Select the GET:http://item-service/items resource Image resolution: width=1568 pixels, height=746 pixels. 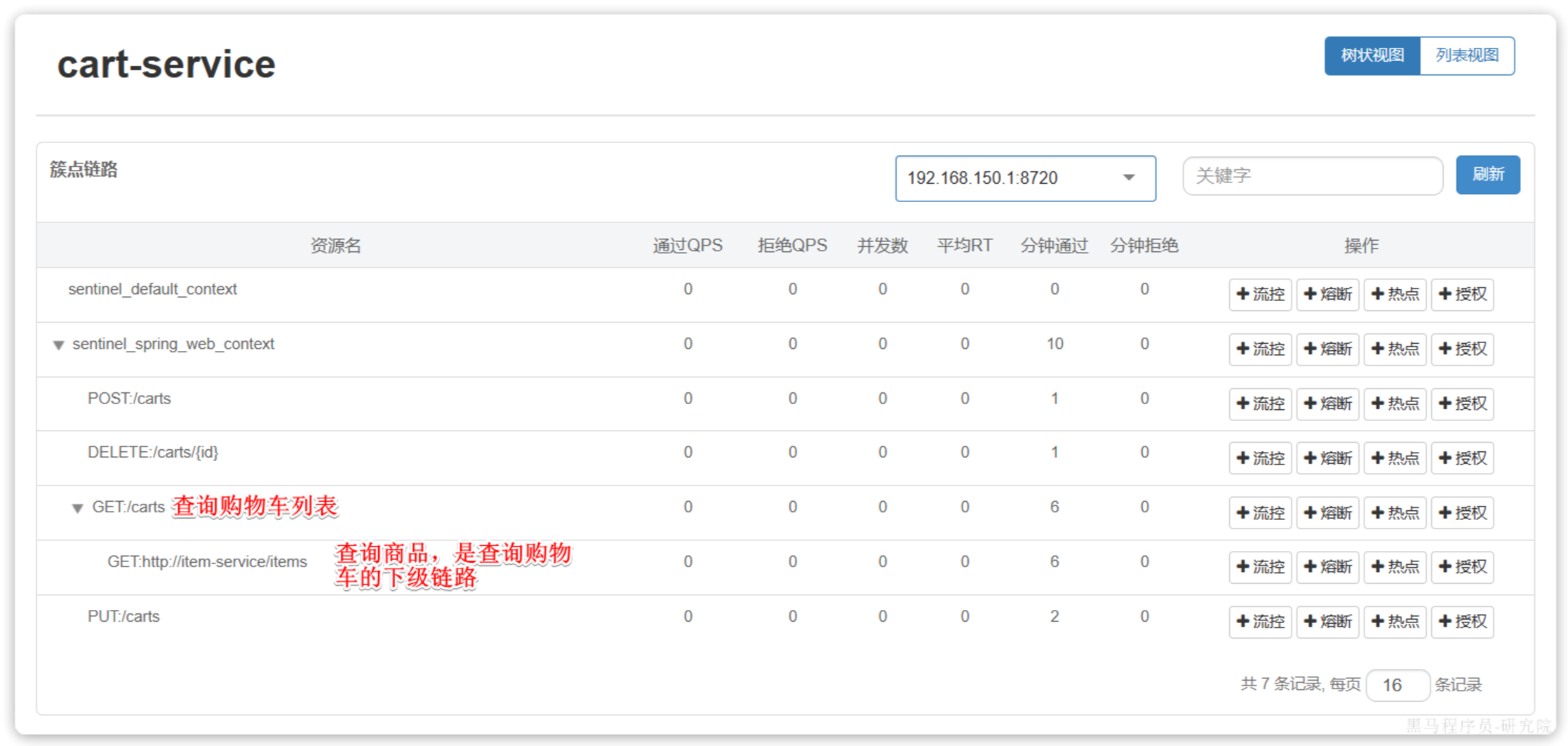coord(207,562)
